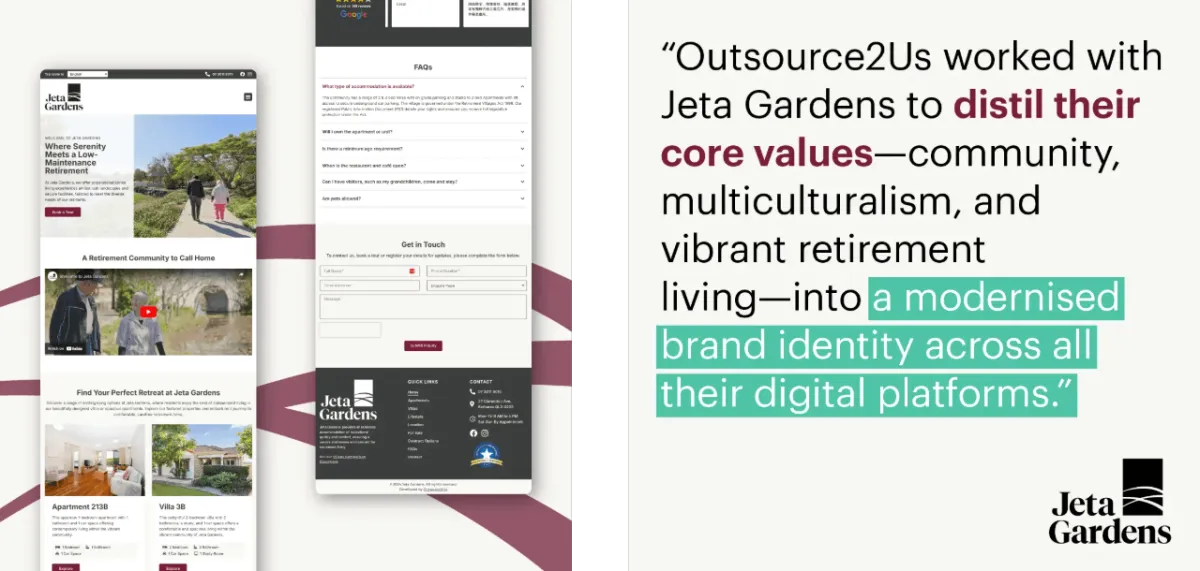
Task: Click the For Sale link in footer Quick Links
Action: pos(414,433)
